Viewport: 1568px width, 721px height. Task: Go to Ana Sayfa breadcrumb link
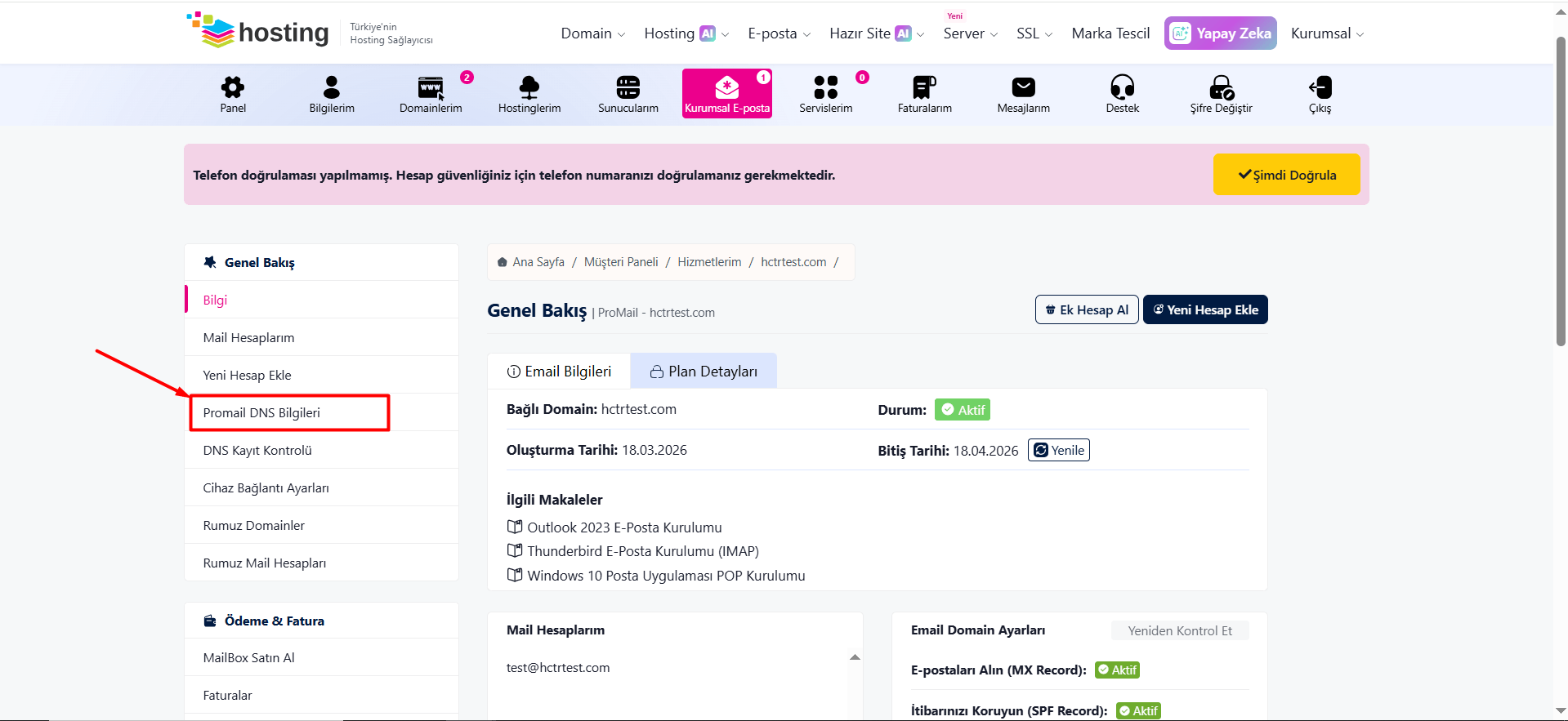[x=538, y=262]
